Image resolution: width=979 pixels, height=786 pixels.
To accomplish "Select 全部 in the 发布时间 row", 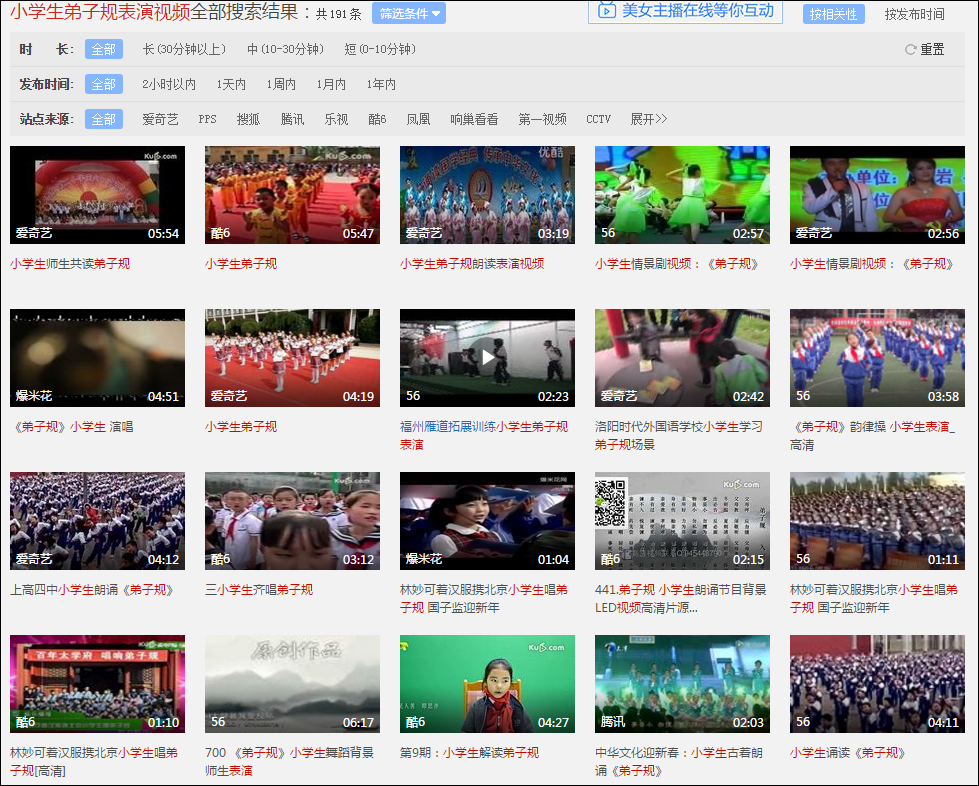I will coord(104,84).
